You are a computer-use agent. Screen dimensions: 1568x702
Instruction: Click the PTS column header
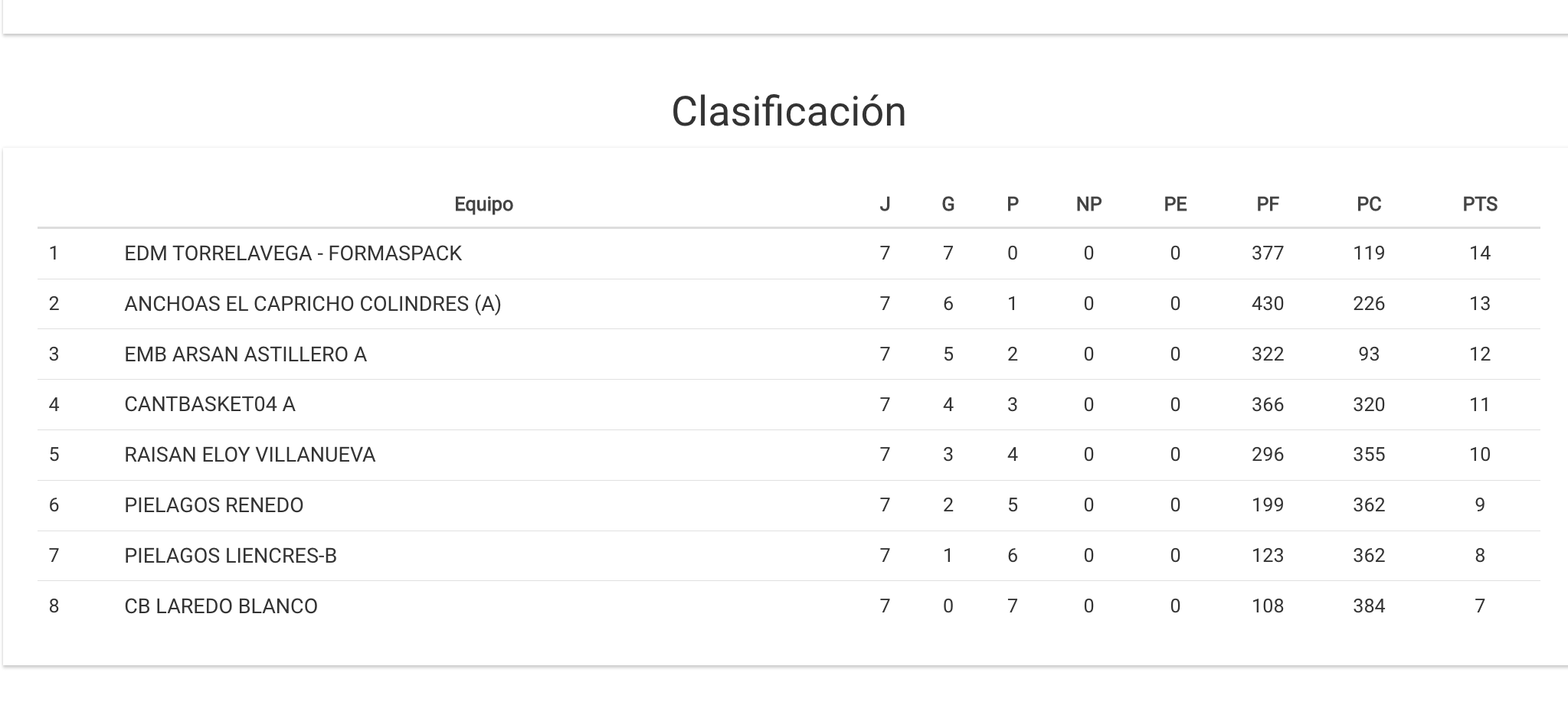click(x=1479, y=204)
